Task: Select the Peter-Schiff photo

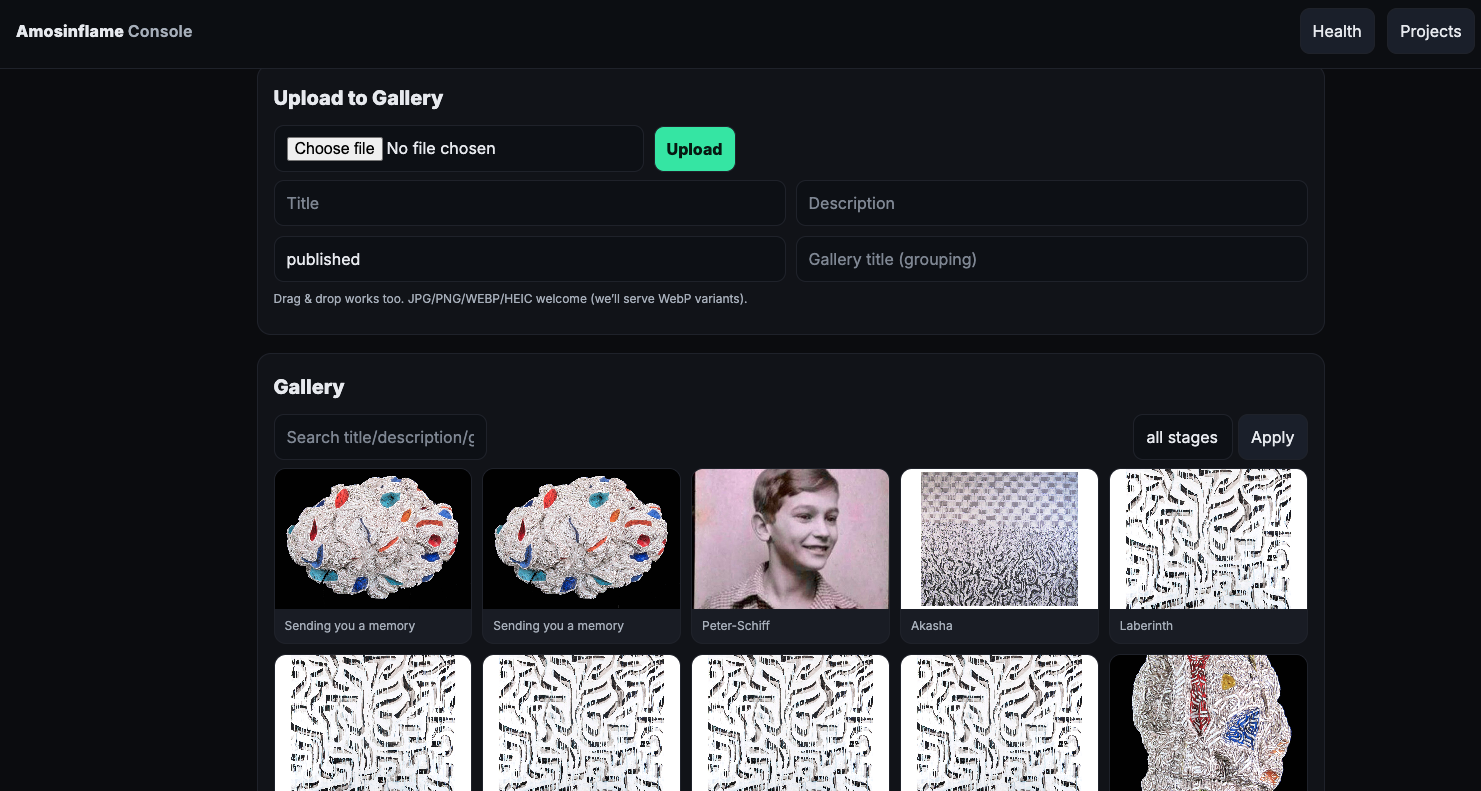Action: [790, 538]
